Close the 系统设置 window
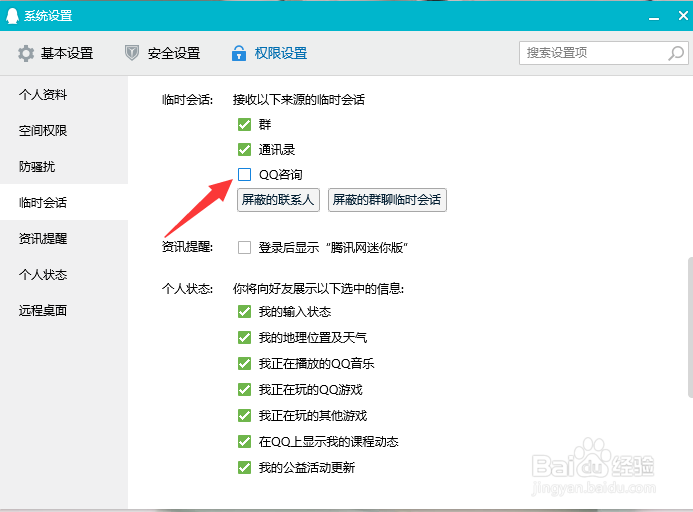Screen dimensions: 693x512 coord(683,16)
